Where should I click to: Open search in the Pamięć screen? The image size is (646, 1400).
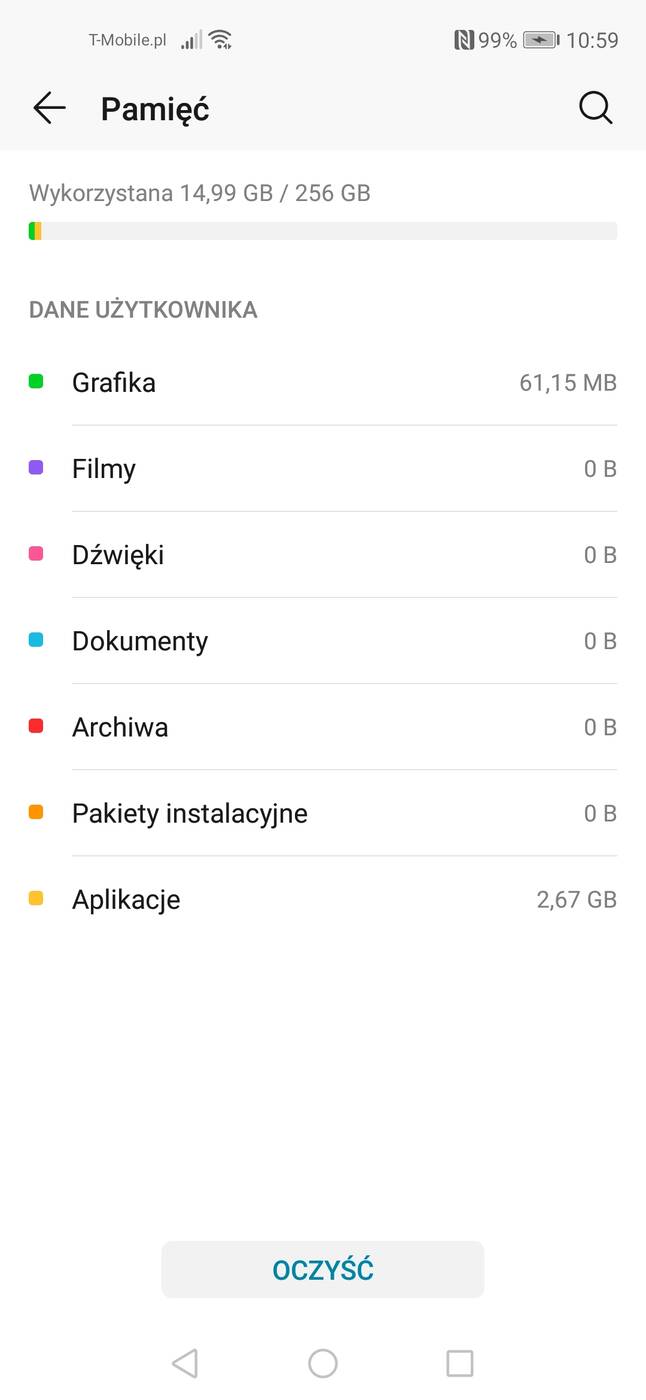595,108
